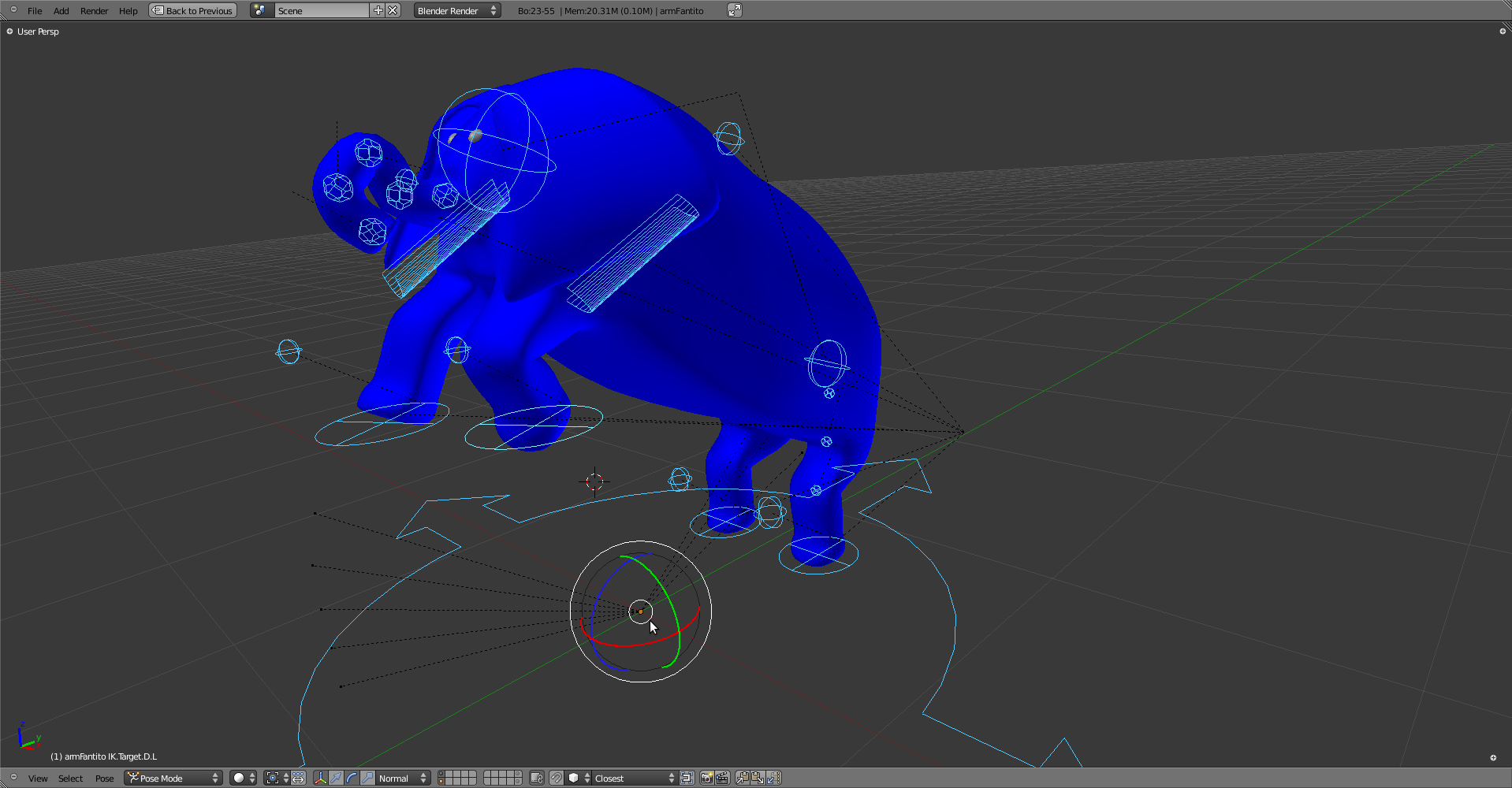Edit the Scene name field
The width and height of the screenshot is (1512, 788).
click(322, 11)
